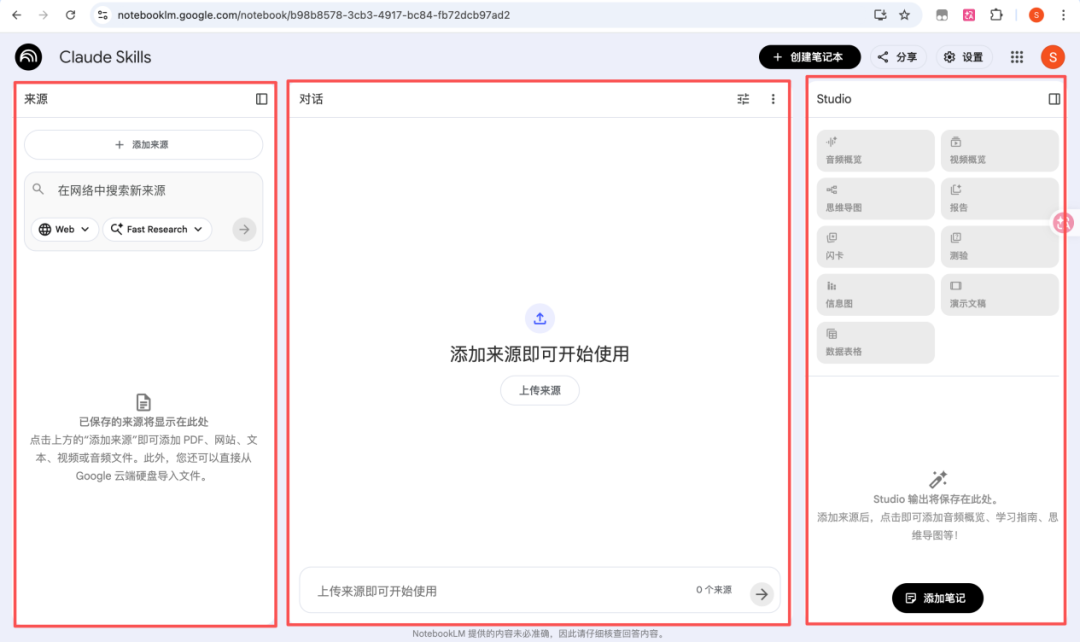The image size is (1080, 642).
Task: Open the 设置 settings menu
Action: tap(963, 57)
